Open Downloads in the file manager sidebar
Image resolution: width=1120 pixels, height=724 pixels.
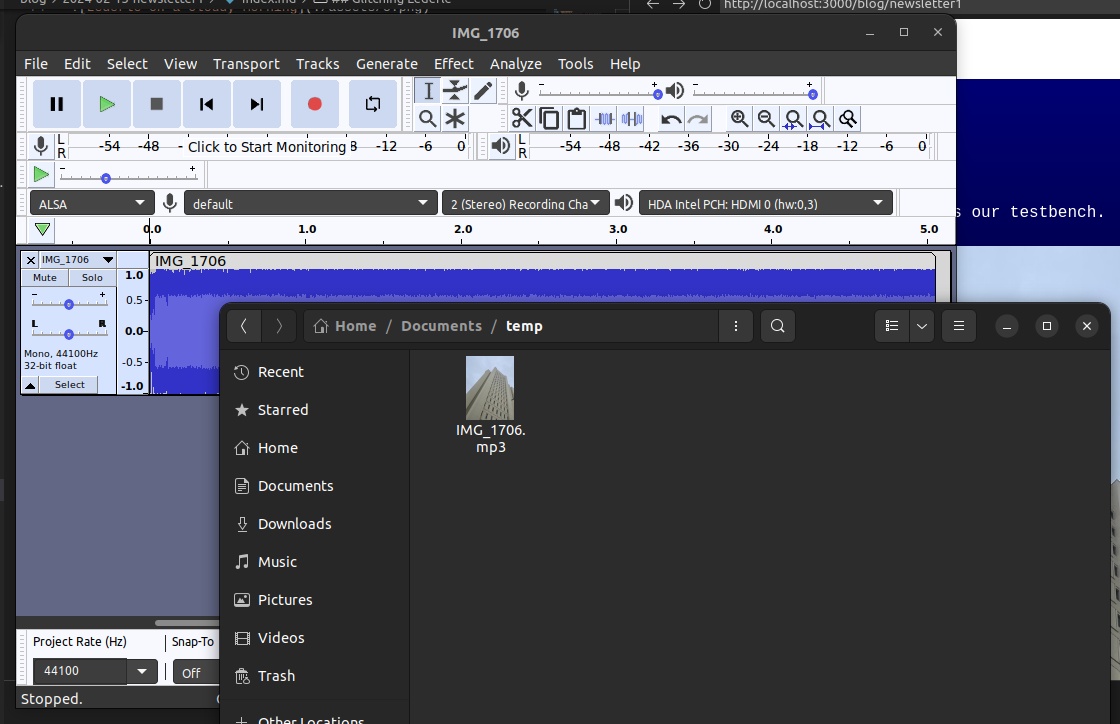pos(294,524)
